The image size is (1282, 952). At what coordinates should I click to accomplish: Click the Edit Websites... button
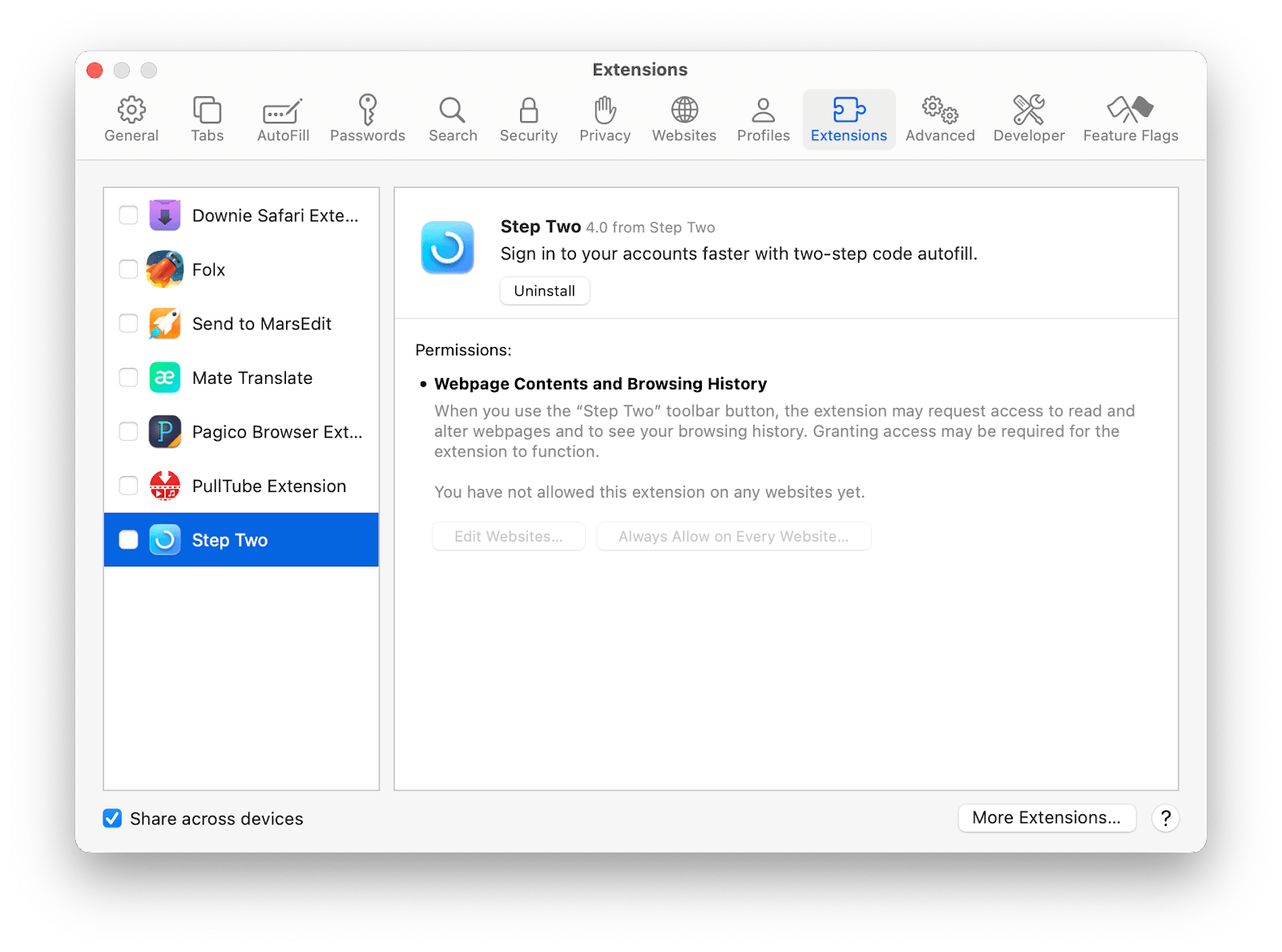(x=509, y=536)
